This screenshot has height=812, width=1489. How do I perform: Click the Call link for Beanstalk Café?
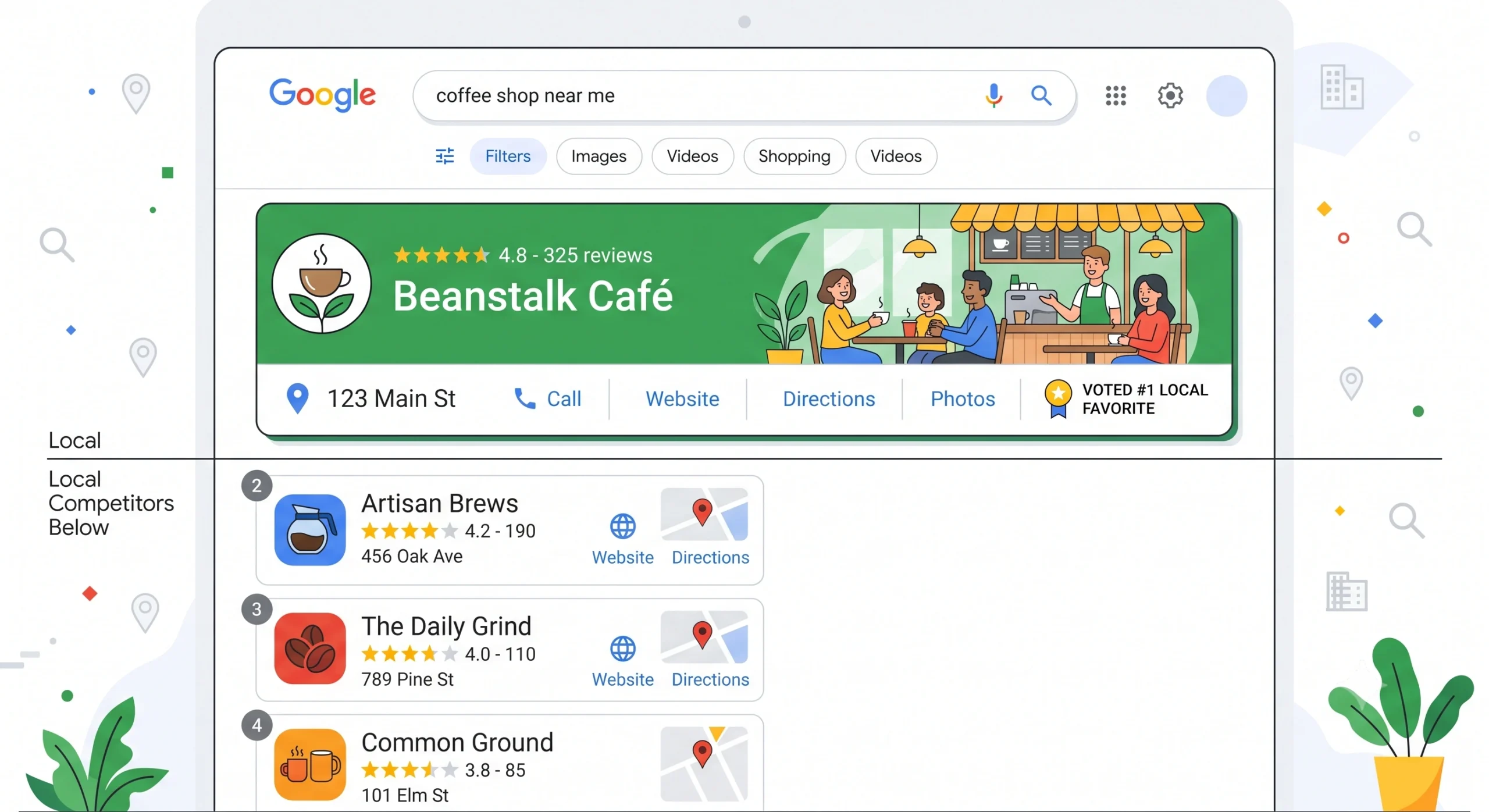564,398
